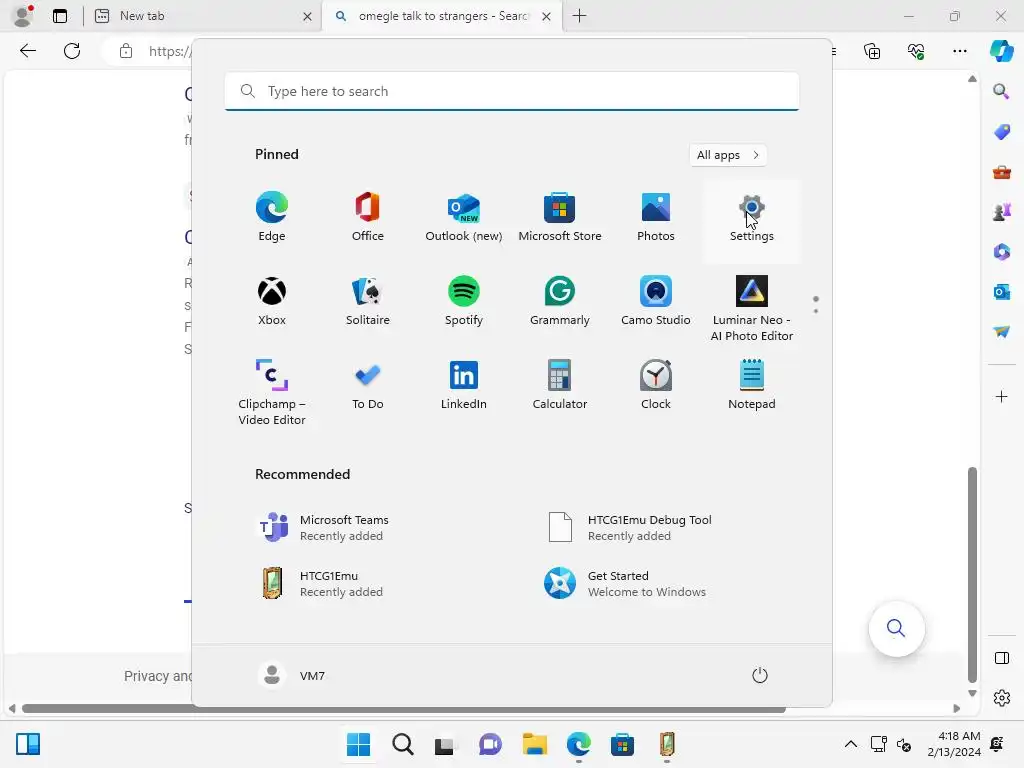Image resolution: width=1024 pixels, height=768 pixels.
Task: Open Edge from pinned apps
Action: [272, 218]
